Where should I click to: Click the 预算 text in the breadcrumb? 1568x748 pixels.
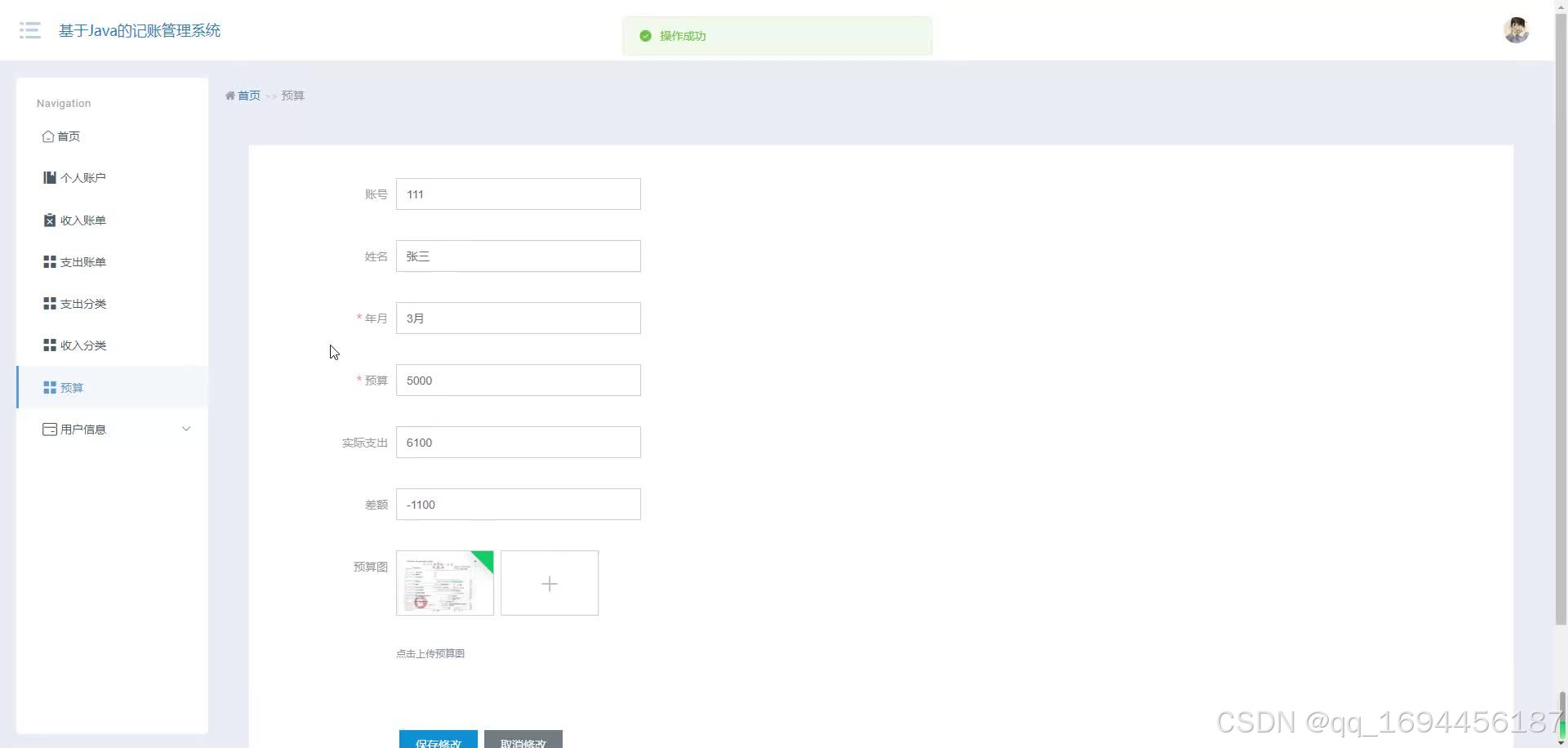(x=293, y=96)
